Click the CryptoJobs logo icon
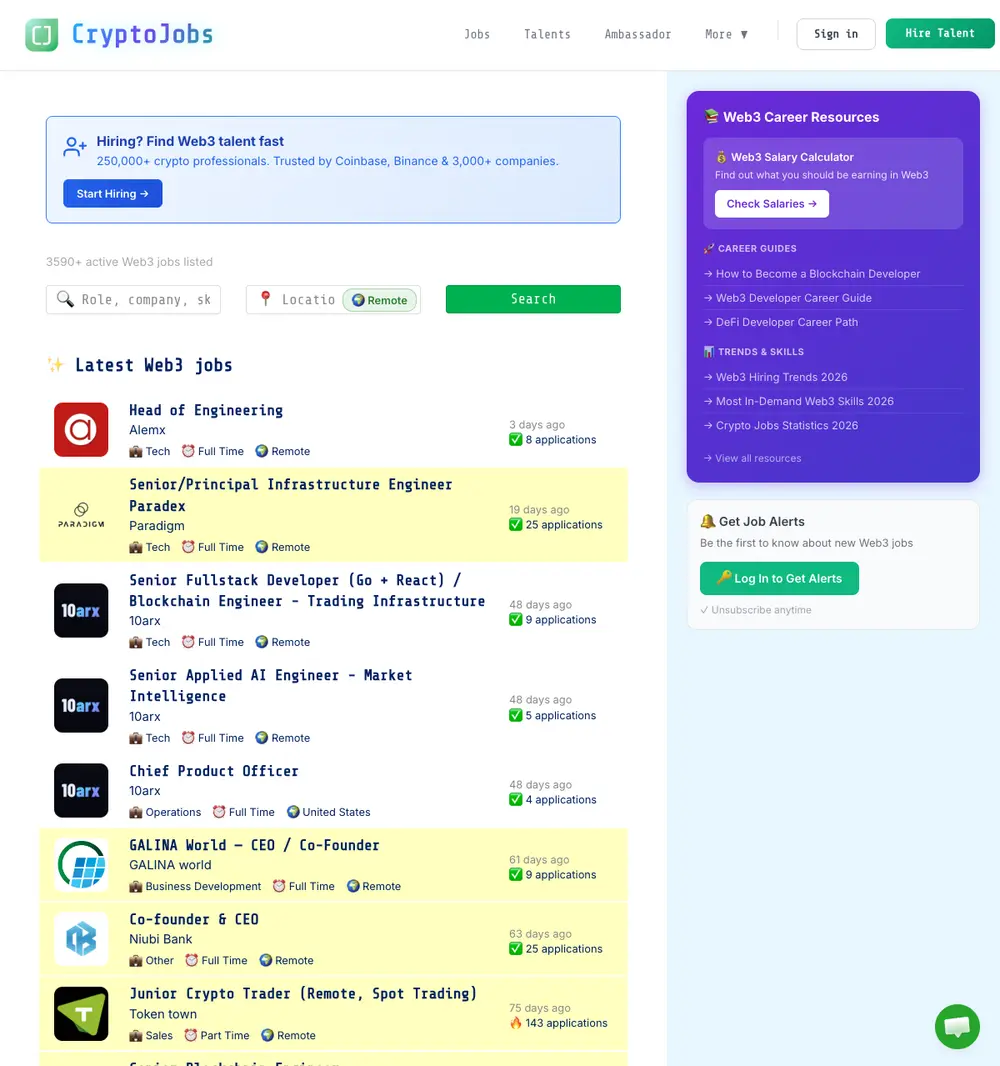 coord(41,35)
